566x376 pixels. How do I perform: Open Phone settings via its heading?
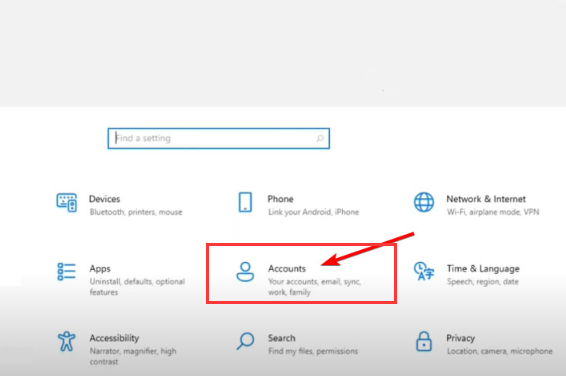pos(280,199)
